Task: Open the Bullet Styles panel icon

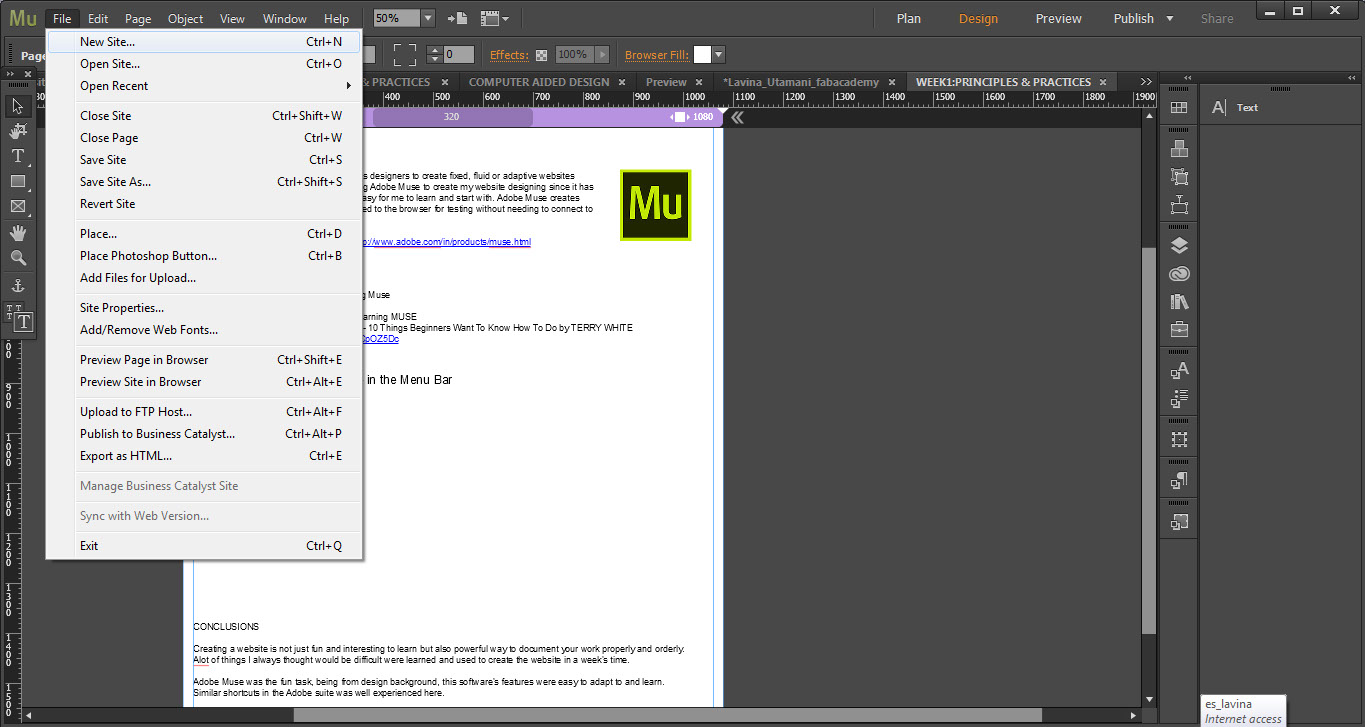Action: [x=1179, y=398]
